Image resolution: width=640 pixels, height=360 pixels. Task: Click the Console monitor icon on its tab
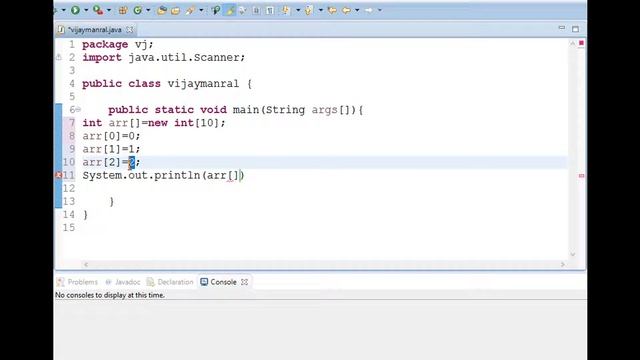tap(204, 282)
